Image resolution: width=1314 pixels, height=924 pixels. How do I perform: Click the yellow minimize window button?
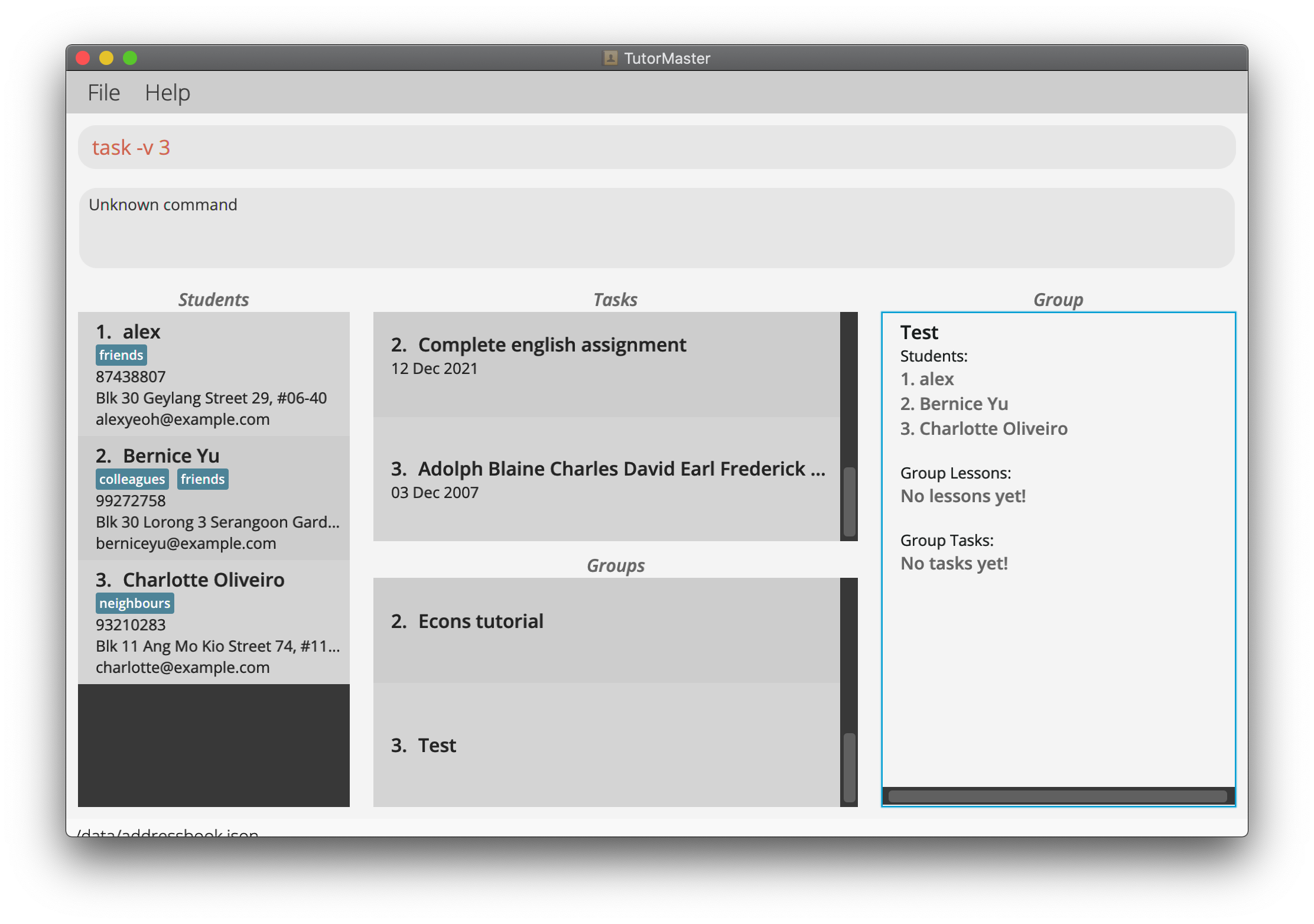point(106,58)
